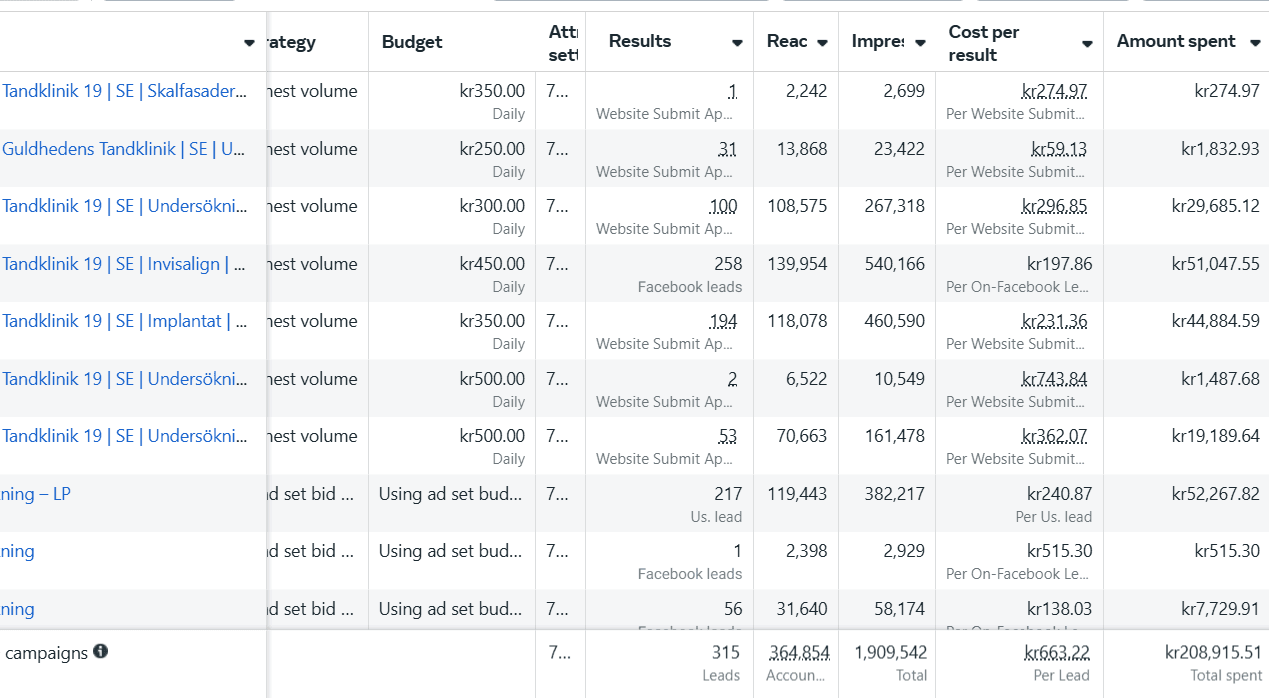Click the Budget column header

point(412,42)
